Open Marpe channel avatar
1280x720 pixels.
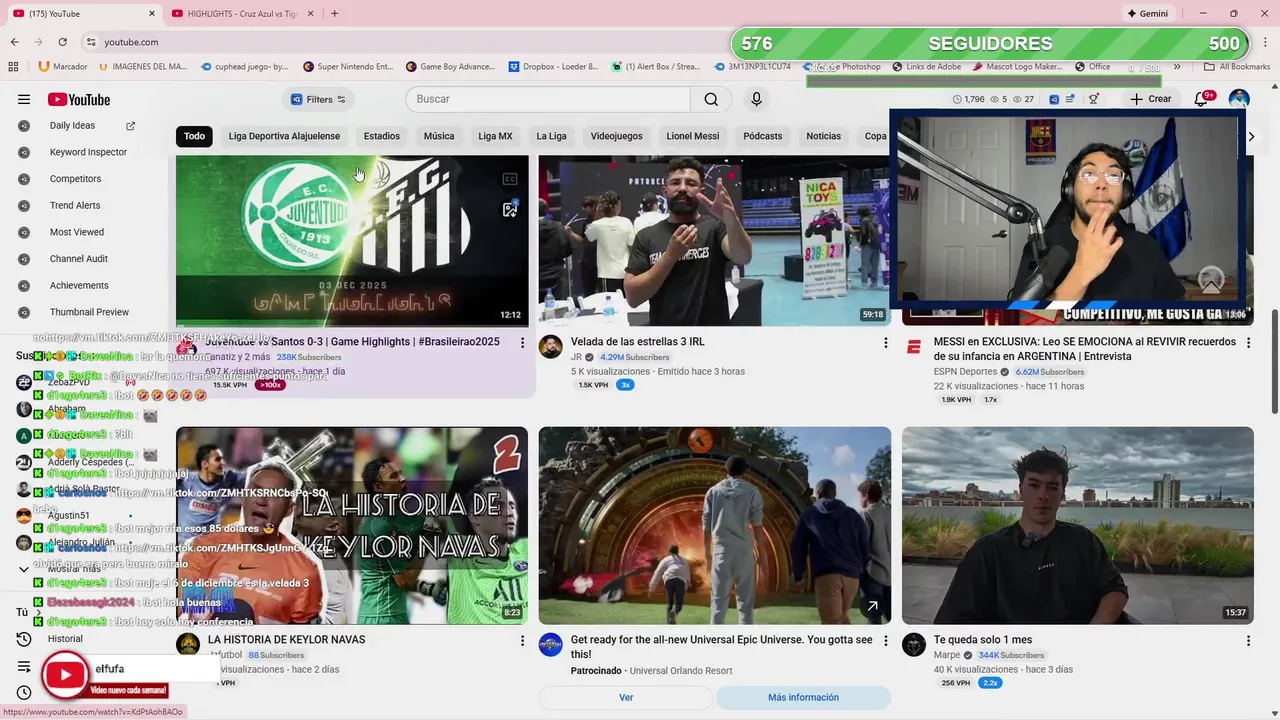pos(913,645)
